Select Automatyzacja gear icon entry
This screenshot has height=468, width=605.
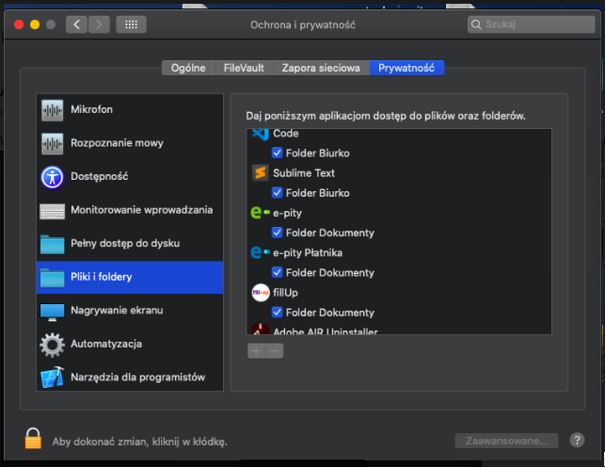point(105,344)
